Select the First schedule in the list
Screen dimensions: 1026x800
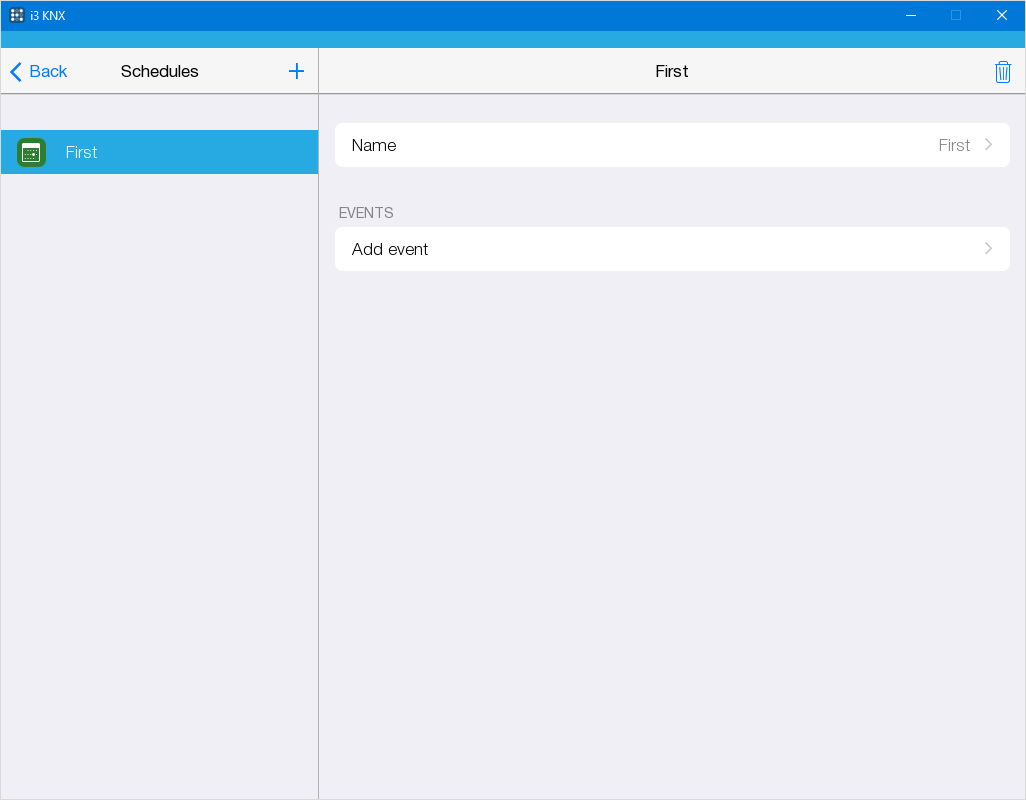pos(160,152)
